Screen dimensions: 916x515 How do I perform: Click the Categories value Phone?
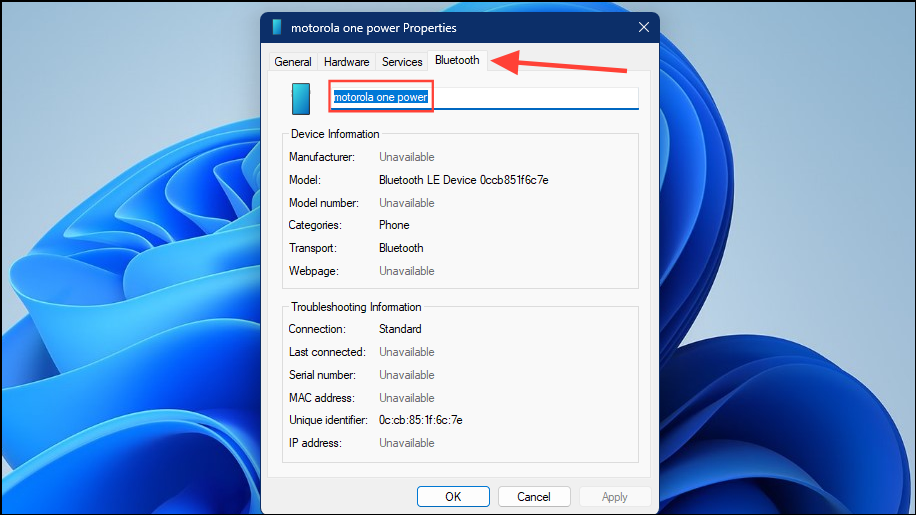click(394, 225)
